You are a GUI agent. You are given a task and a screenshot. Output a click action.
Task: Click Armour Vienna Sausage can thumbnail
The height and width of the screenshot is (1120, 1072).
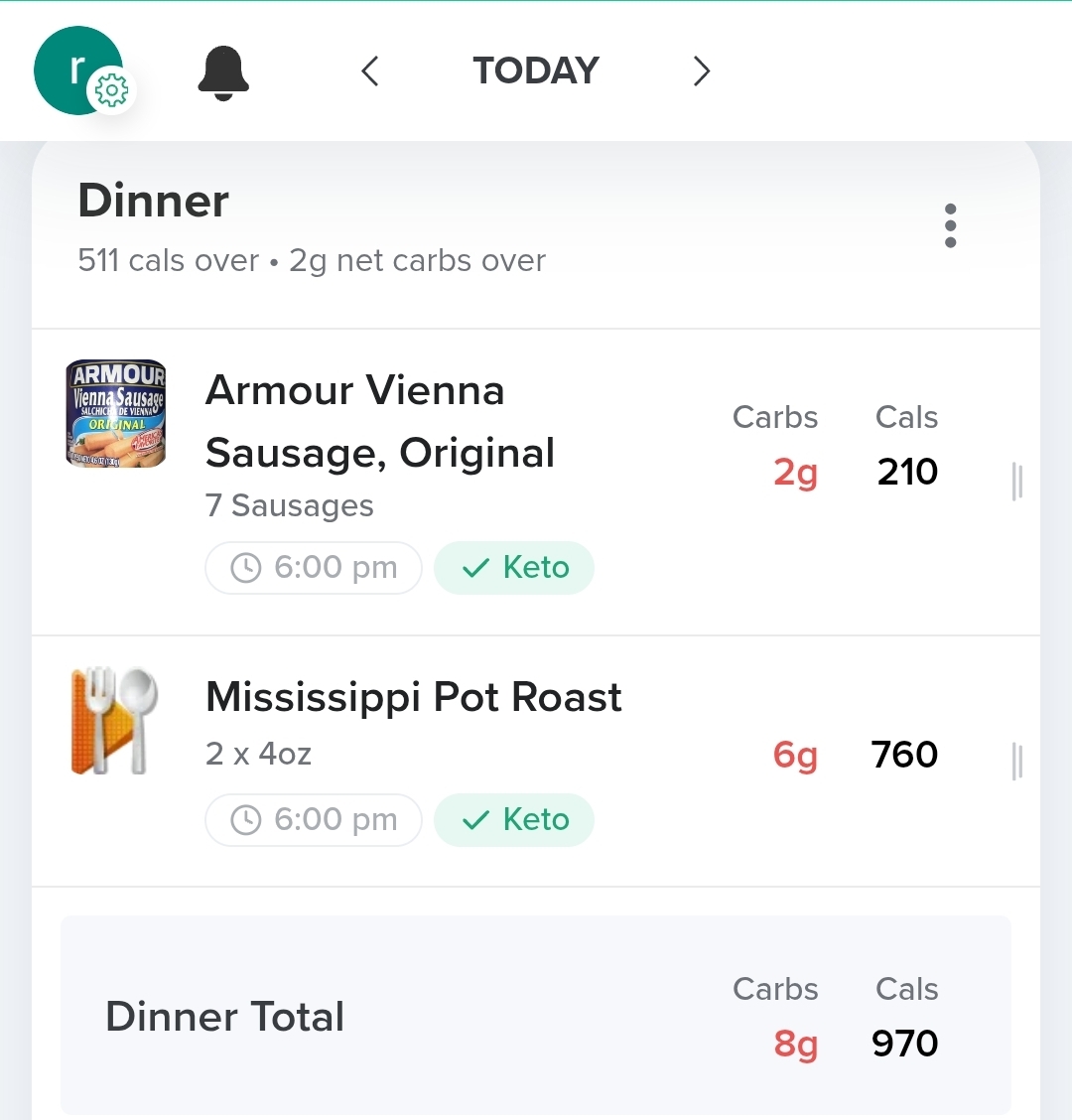(116, 413)
